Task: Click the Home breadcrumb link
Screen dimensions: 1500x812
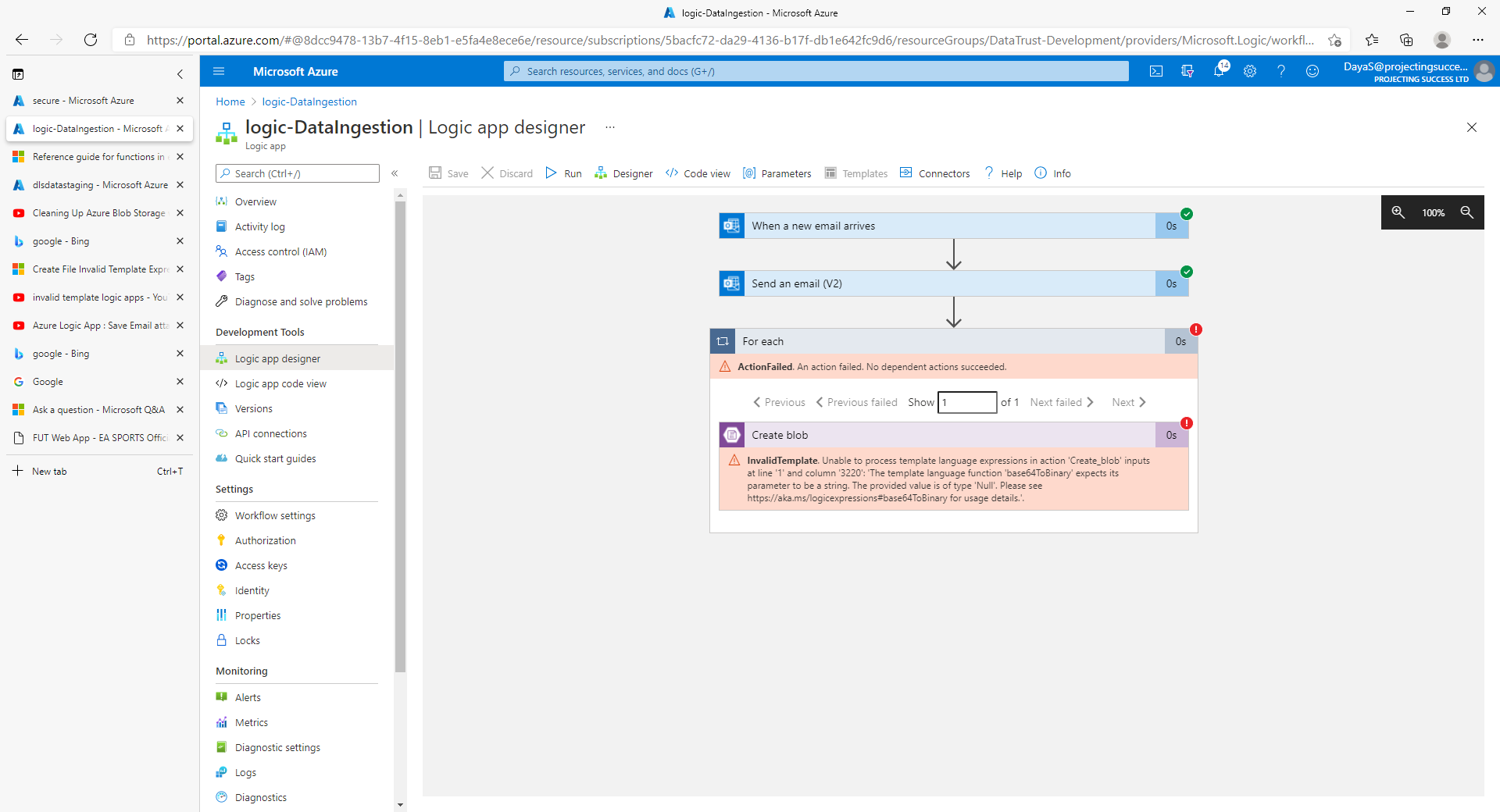Action: tap(230, 101)
